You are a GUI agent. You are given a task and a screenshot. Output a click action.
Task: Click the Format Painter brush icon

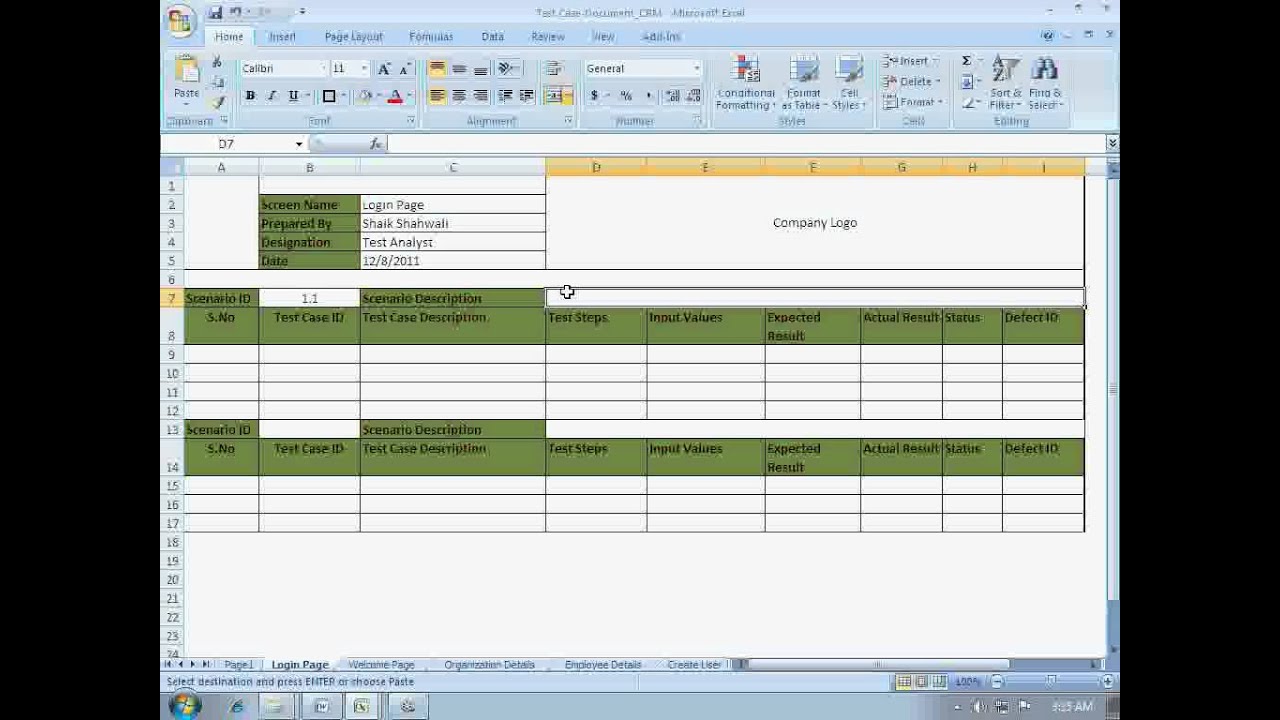217,102
